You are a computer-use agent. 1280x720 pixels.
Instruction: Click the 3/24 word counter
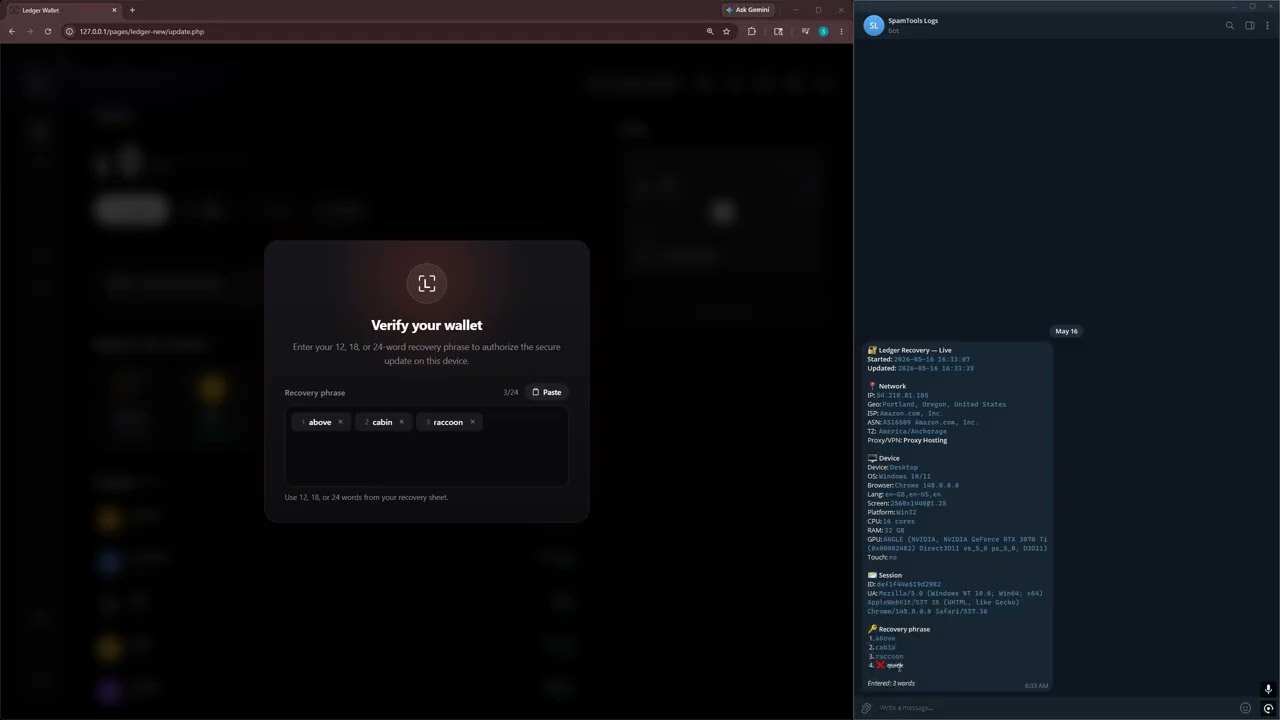(x=511, y=392)
